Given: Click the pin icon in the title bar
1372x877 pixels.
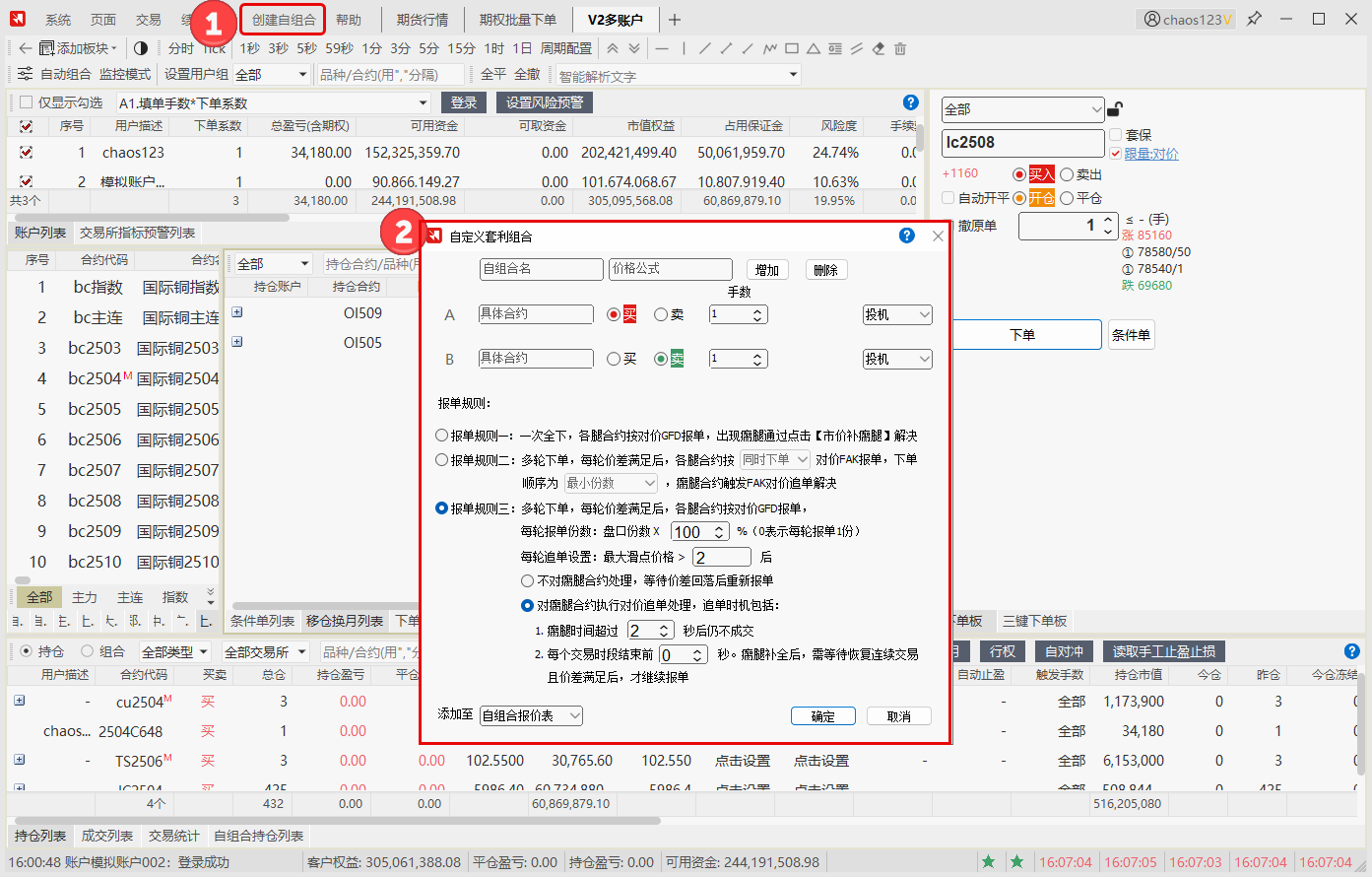Looking at the screenshot, I should tap(1254, 19).
